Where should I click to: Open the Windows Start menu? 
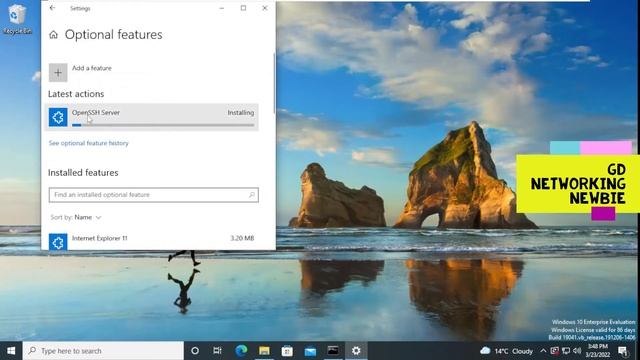11,351
